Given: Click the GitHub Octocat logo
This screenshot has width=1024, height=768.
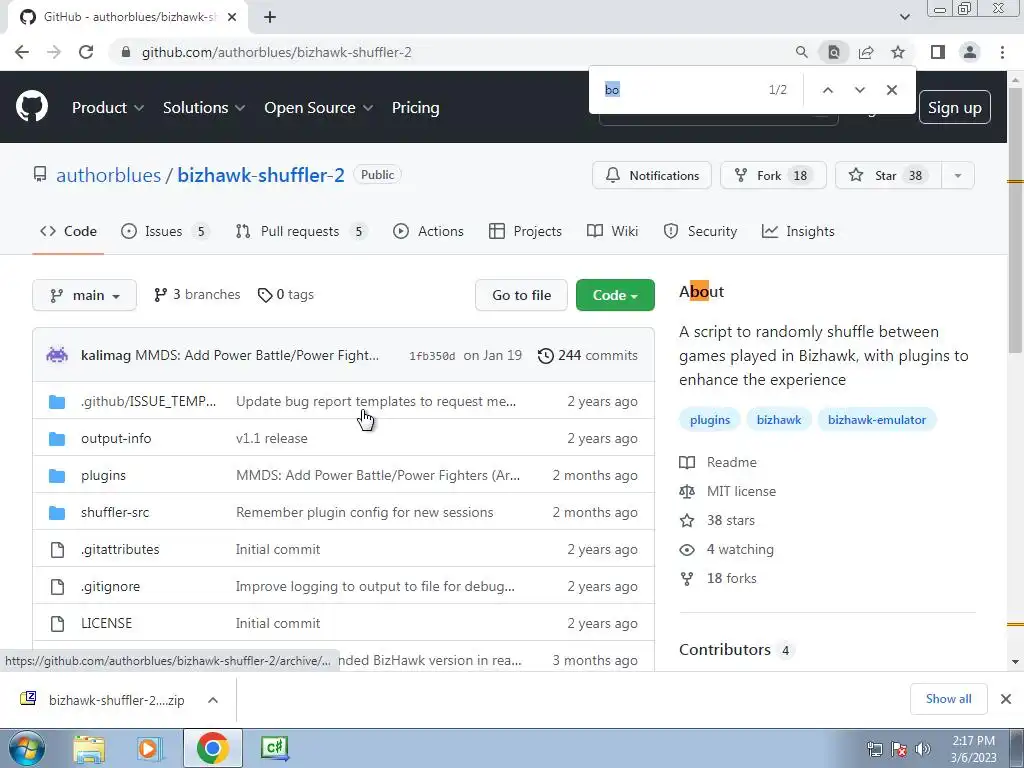Looking at the screenshot, I should pos(31,107).
